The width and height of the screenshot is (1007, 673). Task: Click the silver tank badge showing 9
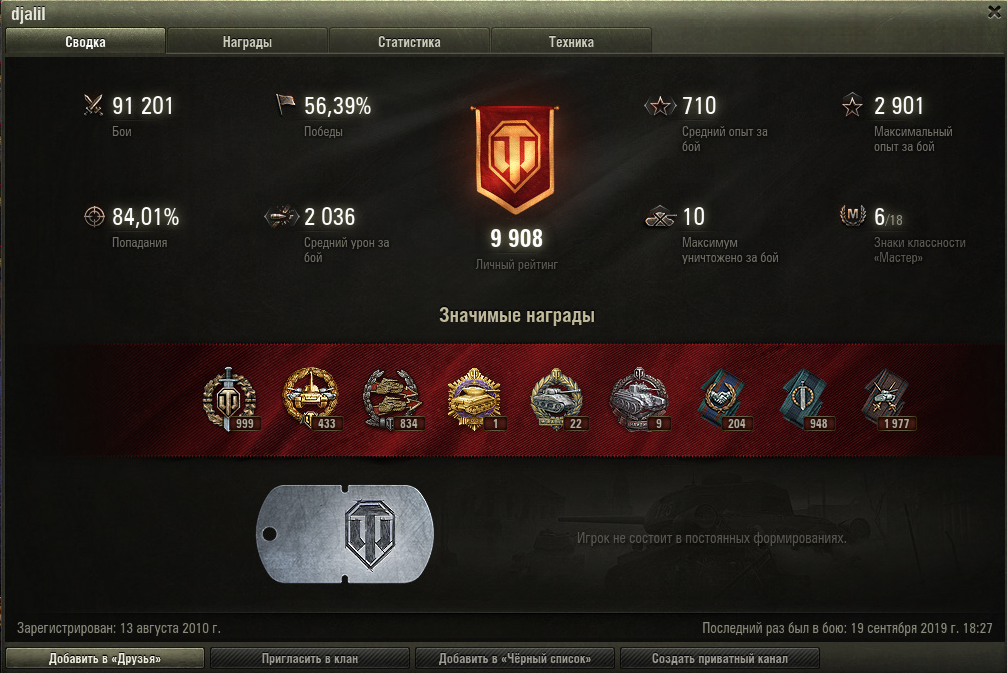pyautogui.click(x=639, y=399)
